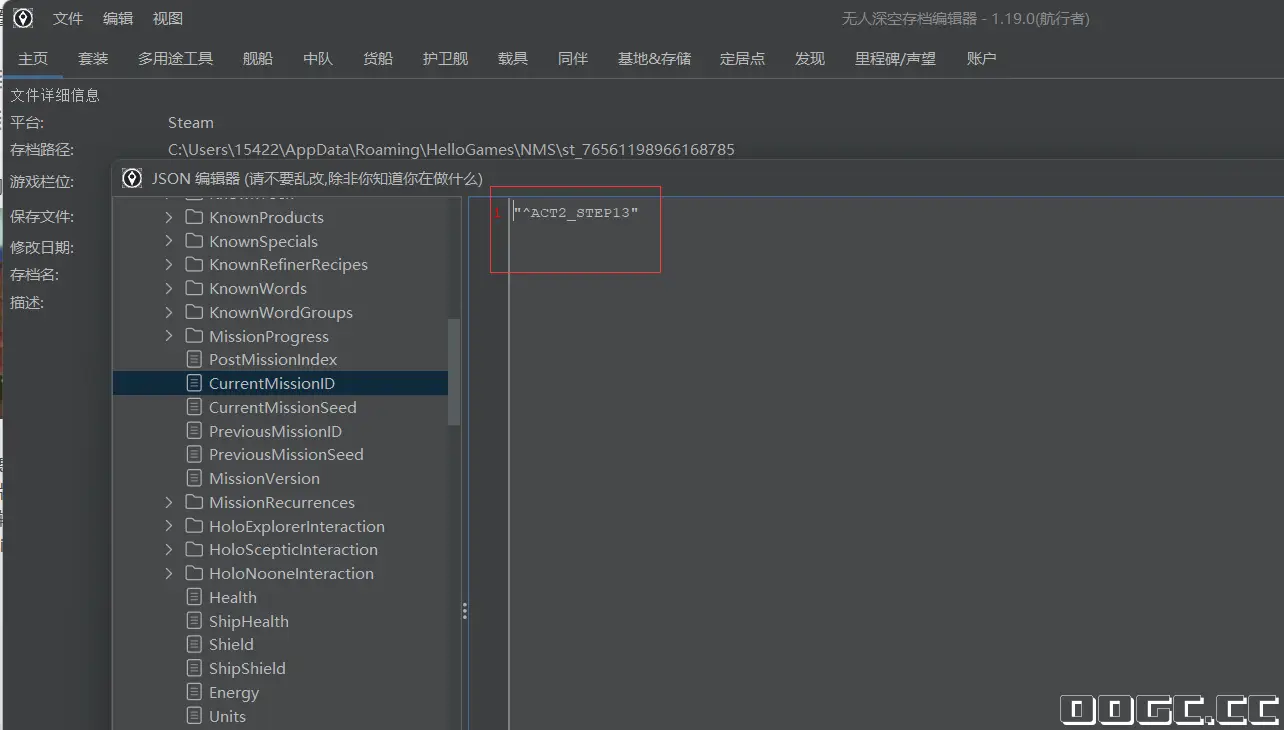Click the save editor app logo icon
The width and height of the screenshot is (1284, 730).
(x=22, y=18)
